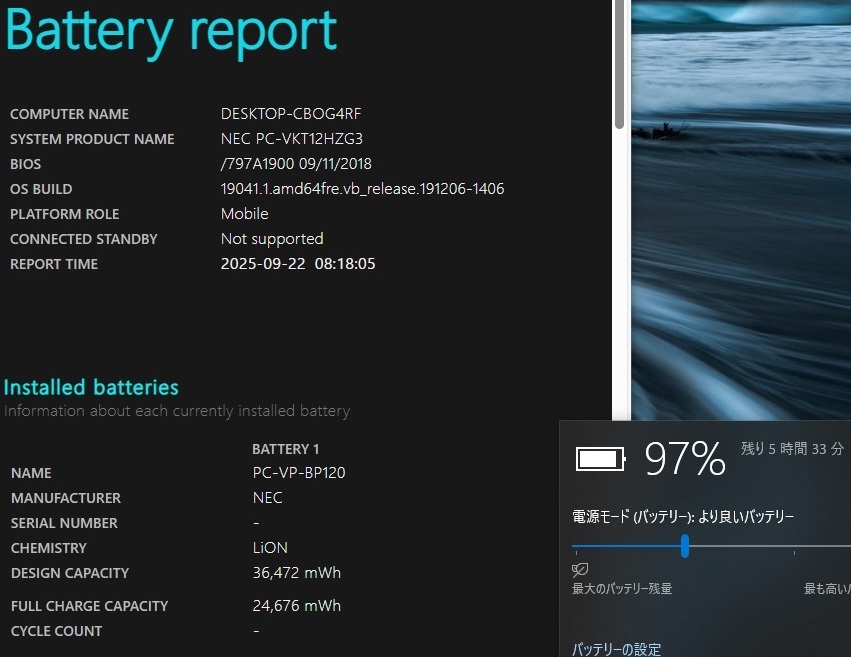Click the chemistry value LiON
Screen dimensions: 851x657
tap(270, 547)
